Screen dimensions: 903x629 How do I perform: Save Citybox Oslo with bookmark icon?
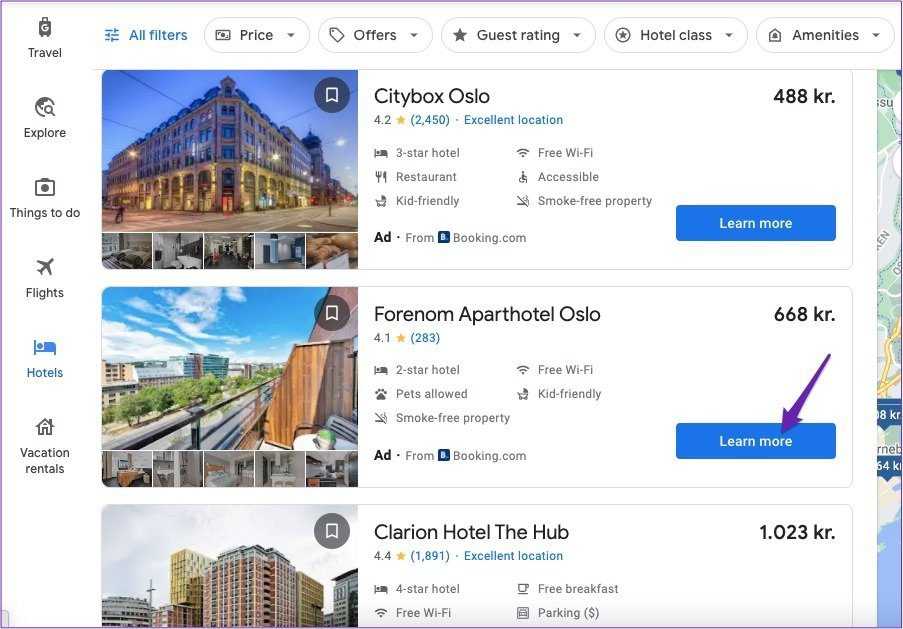(x=332, y=95)
